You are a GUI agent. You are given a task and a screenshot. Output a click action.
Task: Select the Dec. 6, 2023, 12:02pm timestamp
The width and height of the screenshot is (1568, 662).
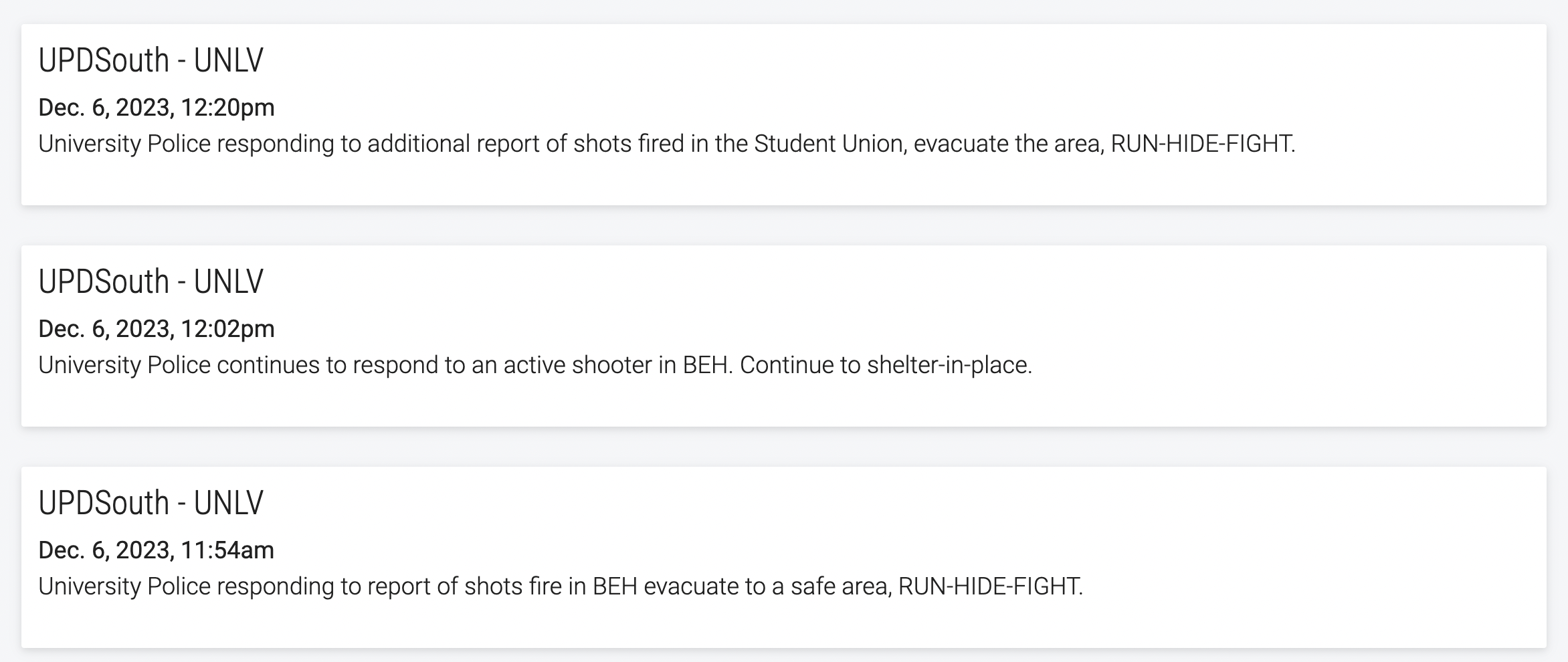click(156, 329)
